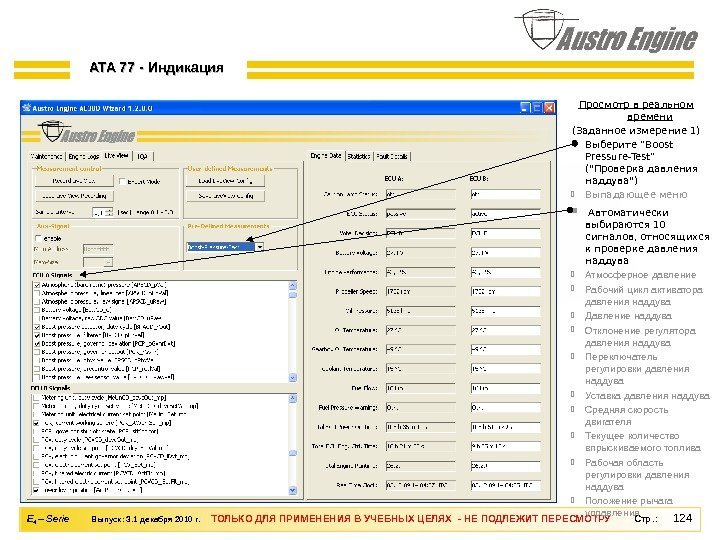Minimize the Austro Engine Wizard window

(x=525, y=108)
